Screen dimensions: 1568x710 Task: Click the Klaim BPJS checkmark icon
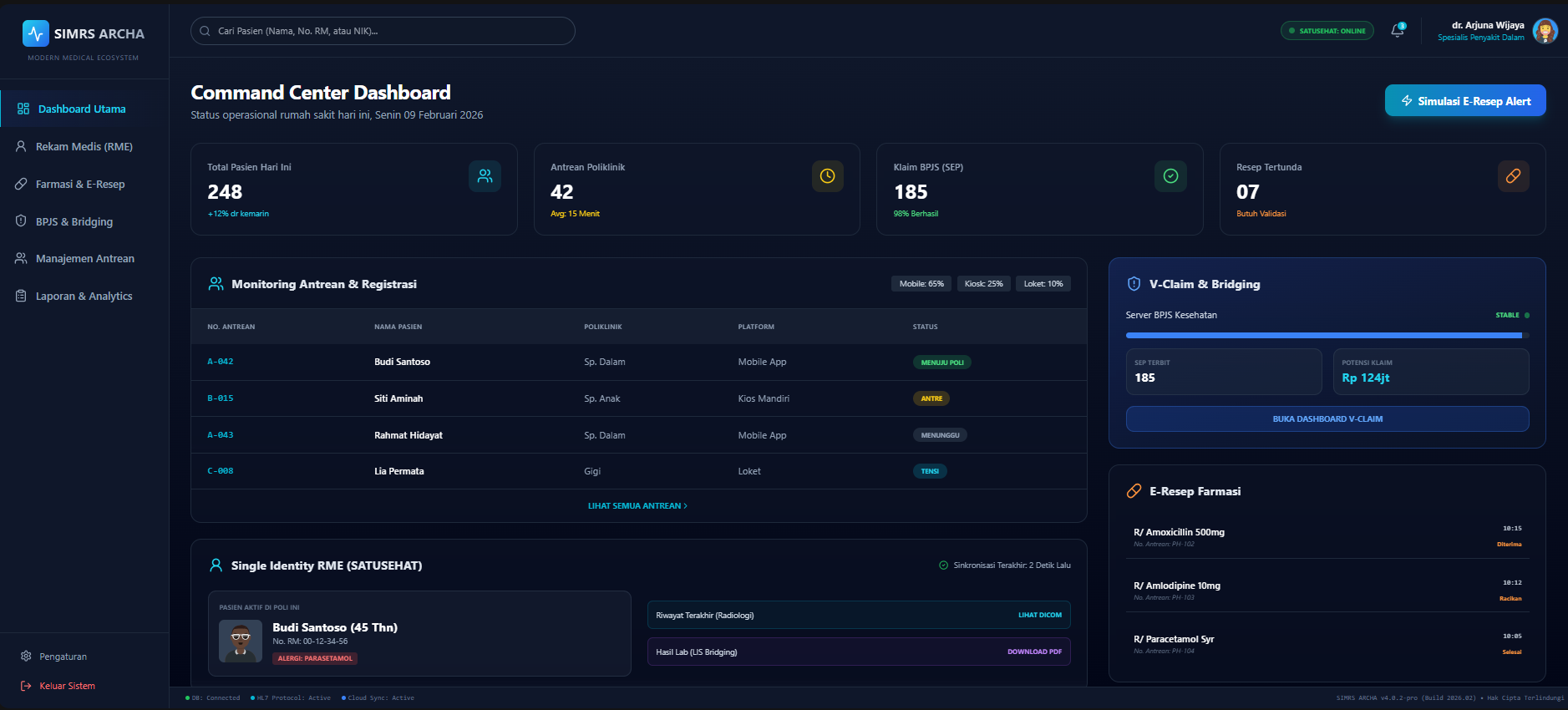[x=1170, y=176]
